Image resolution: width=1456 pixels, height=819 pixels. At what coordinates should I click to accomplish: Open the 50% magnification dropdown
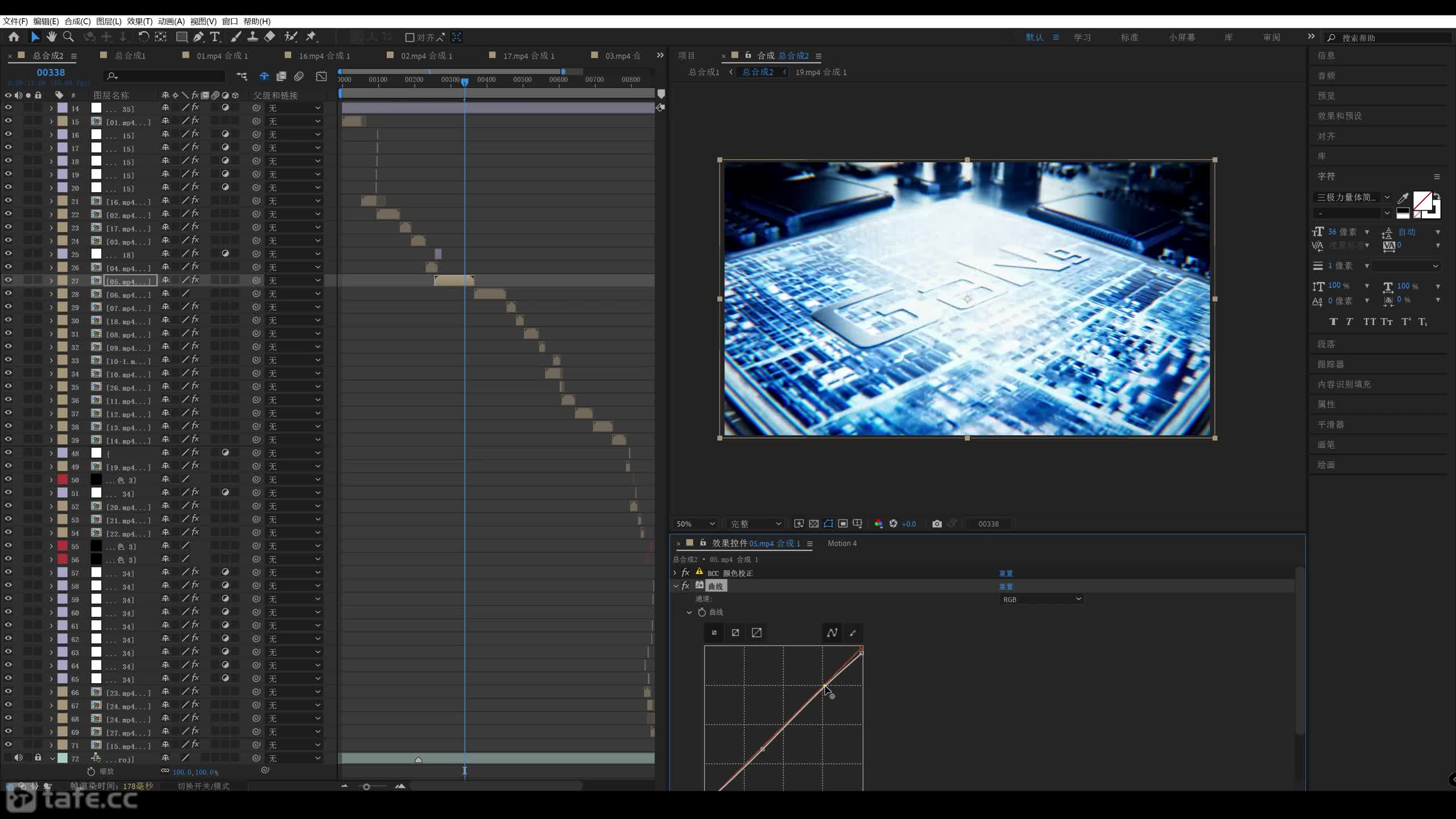694,524
